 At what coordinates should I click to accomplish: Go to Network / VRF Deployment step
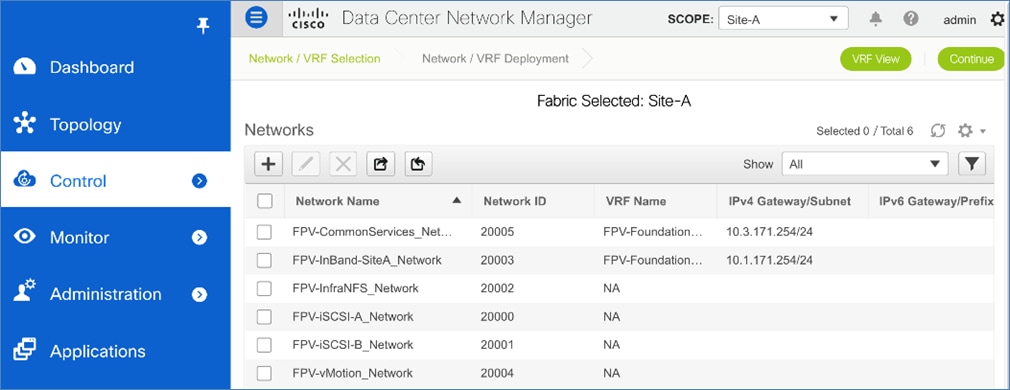495,59
